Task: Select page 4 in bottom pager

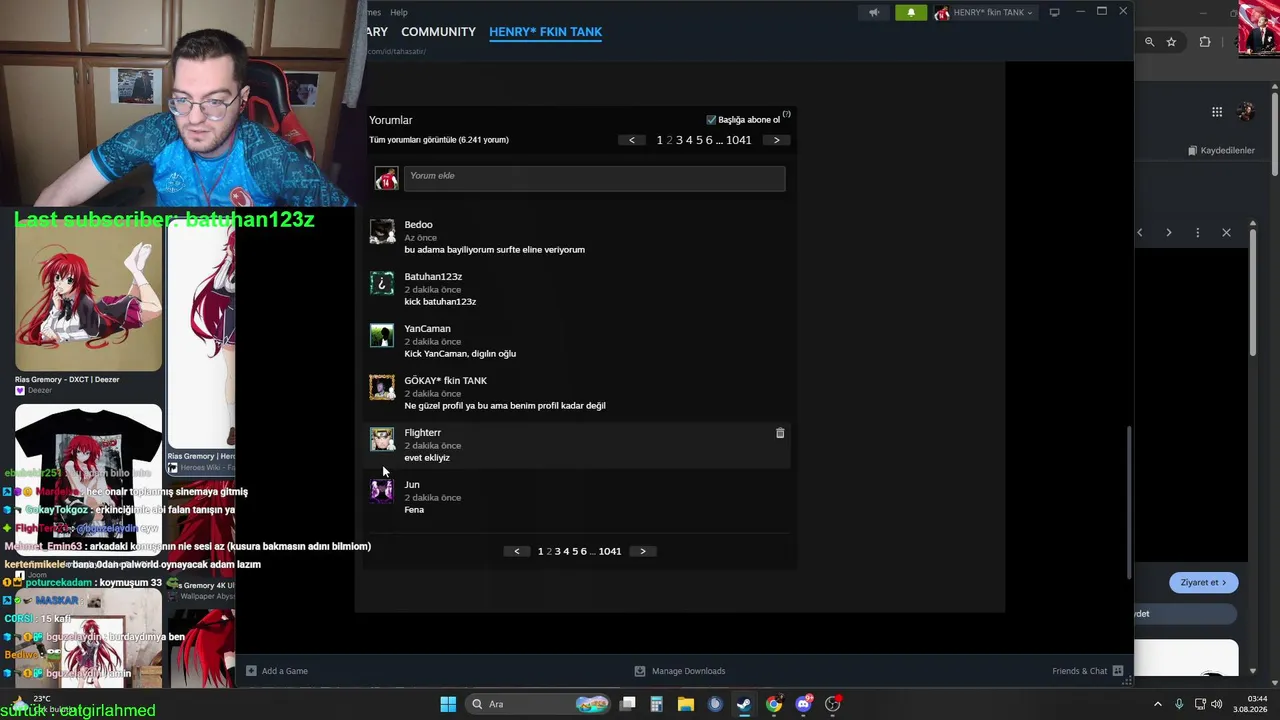Action: (x=566, y=551)
